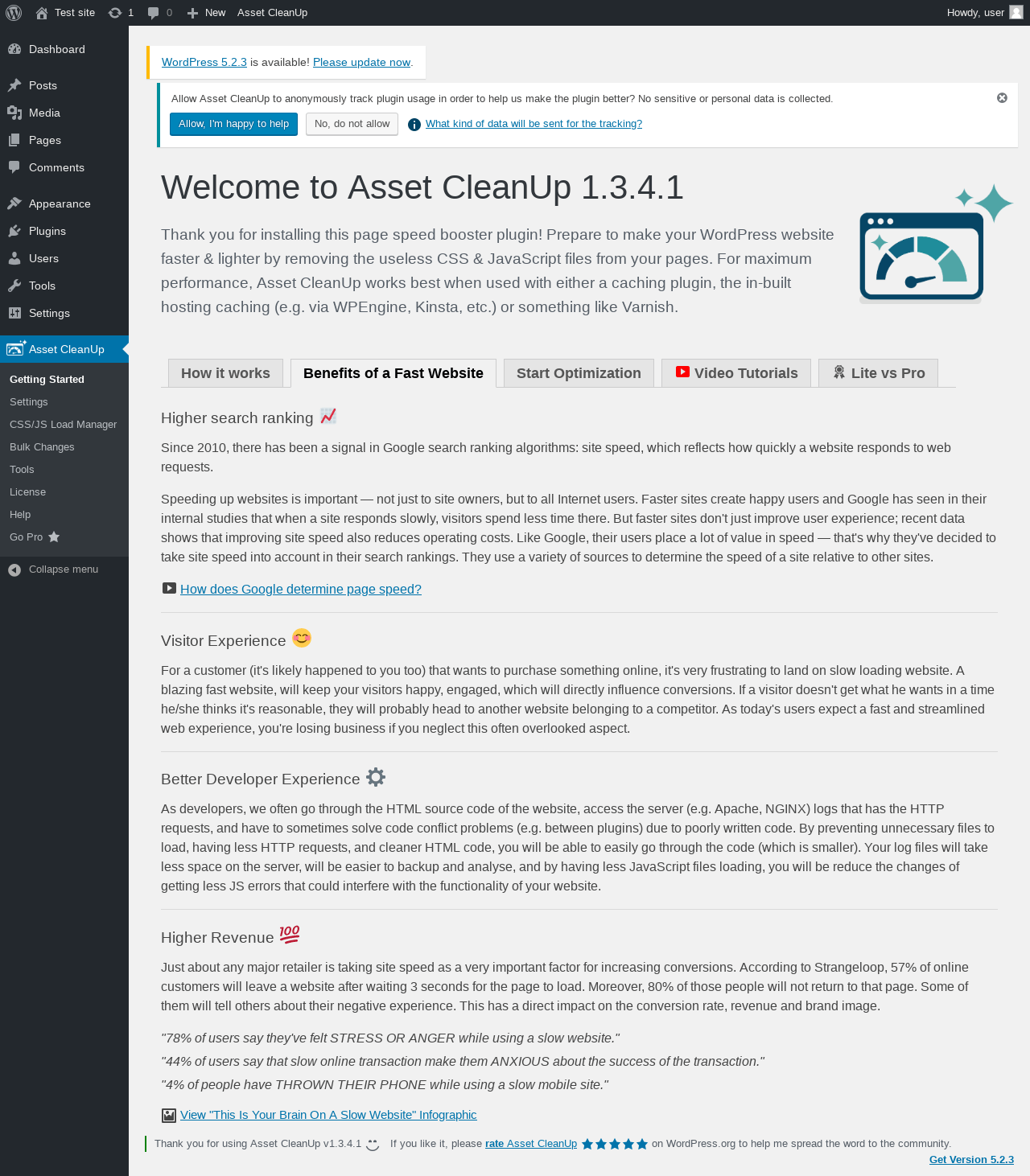The height and width of the screenshot is (1176, 1030).
Task: Click the five-star rating icons in footer
Action: pos(615,1144)
